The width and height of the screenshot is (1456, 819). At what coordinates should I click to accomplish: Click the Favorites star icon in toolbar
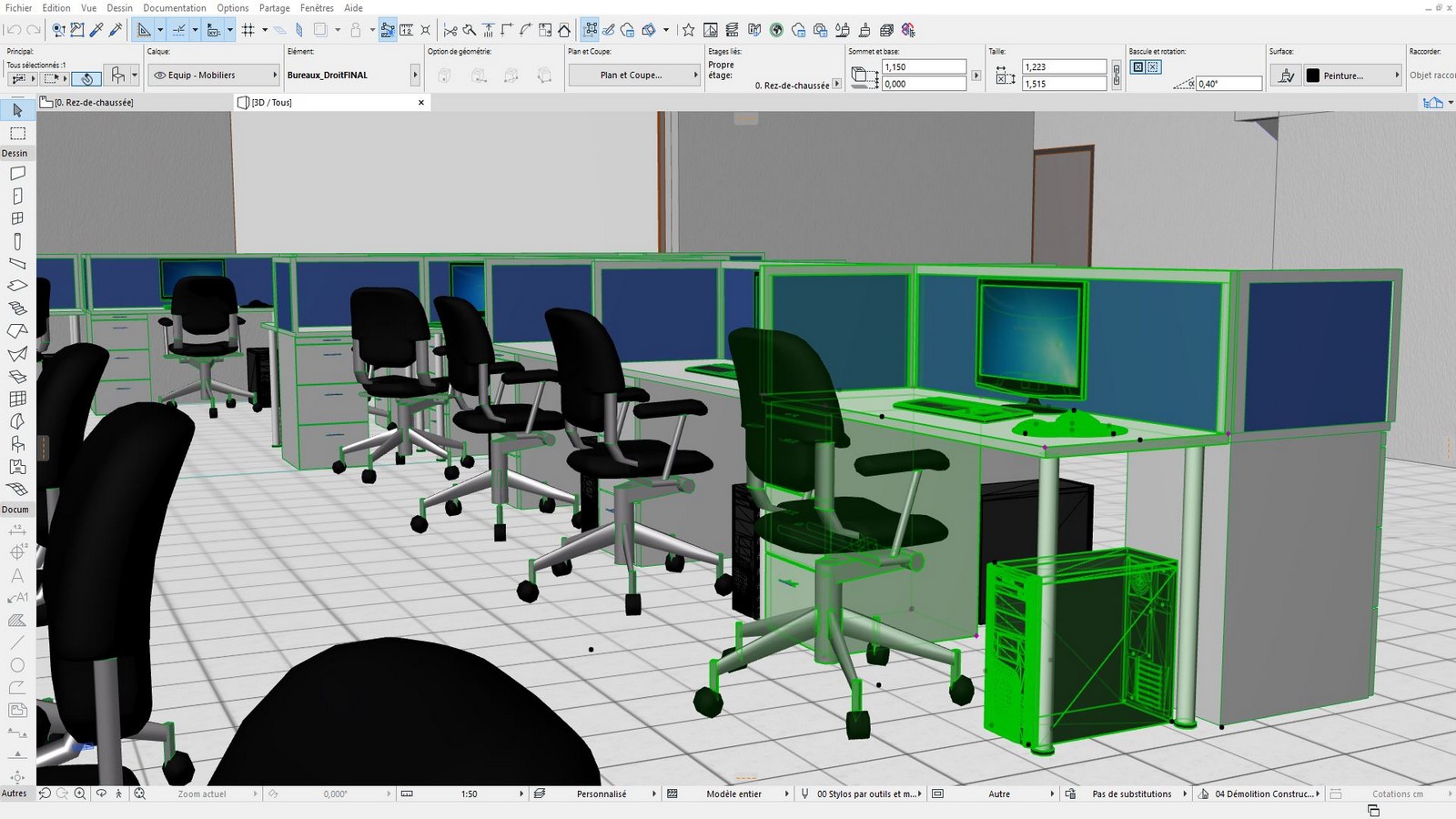click(689, 30)
